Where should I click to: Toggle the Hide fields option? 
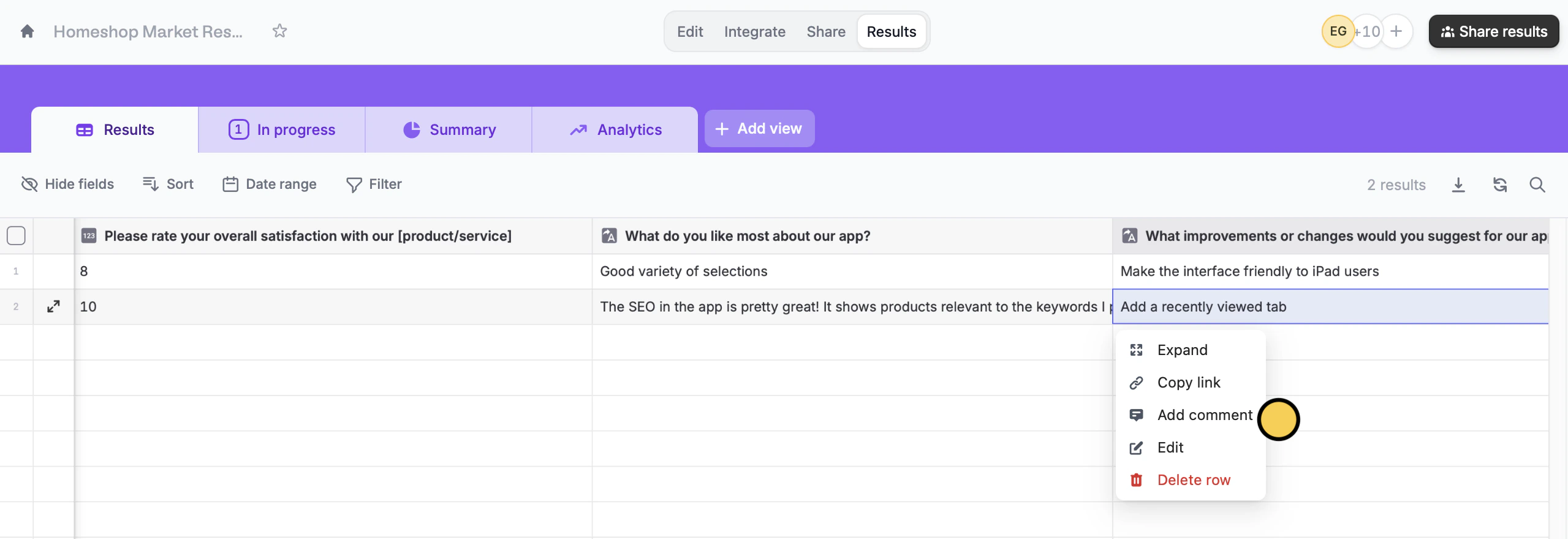coord(68,184)
